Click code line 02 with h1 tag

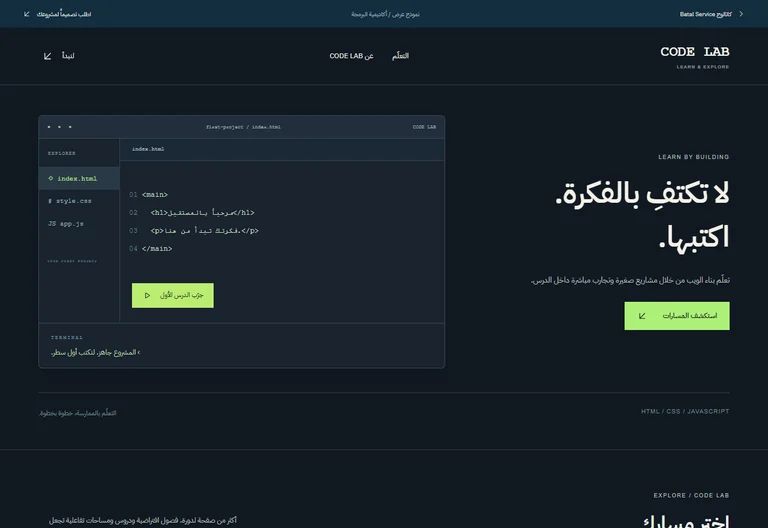pyautogui.click(x=192, y=213)
